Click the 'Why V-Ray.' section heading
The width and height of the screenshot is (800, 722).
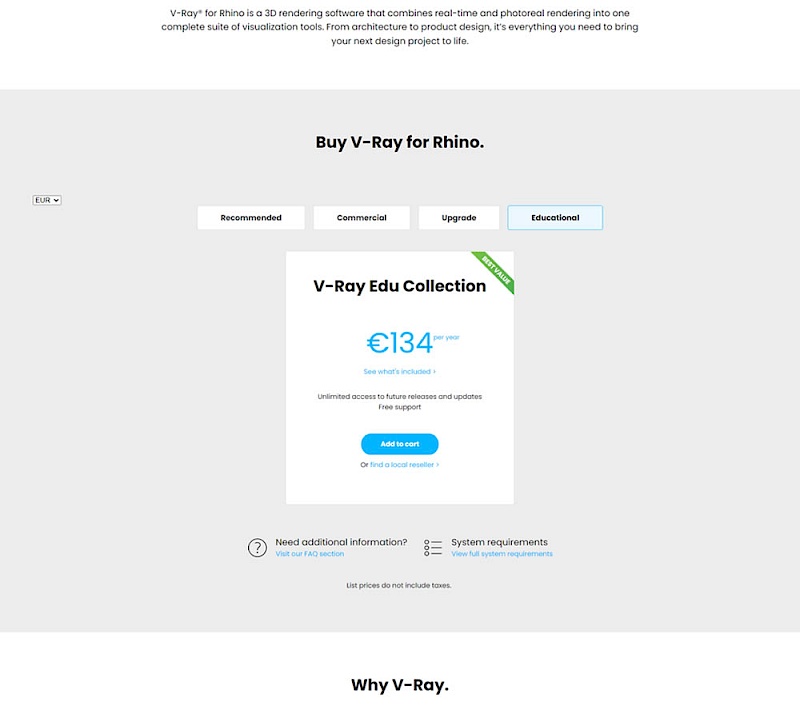[399, 685]
